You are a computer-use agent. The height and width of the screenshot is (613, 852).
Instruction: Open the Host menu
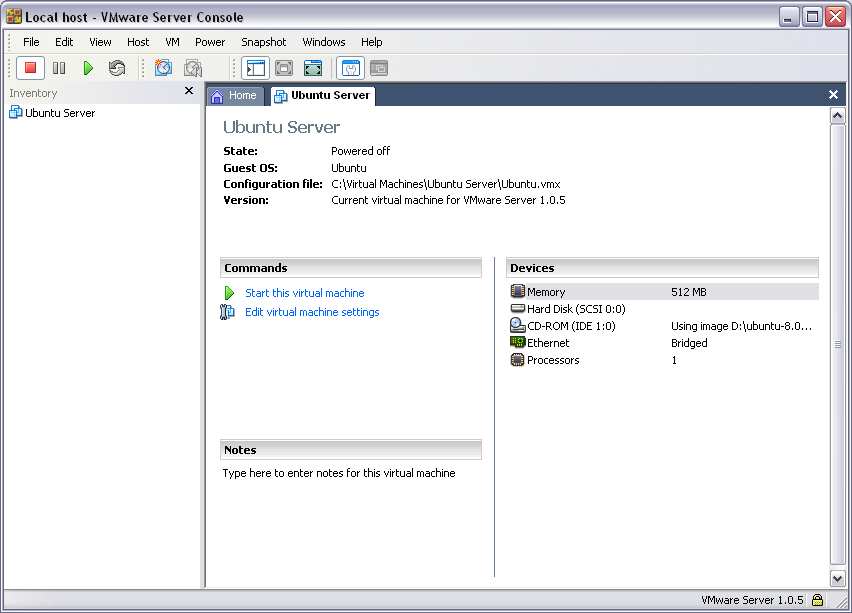point(138,42)
